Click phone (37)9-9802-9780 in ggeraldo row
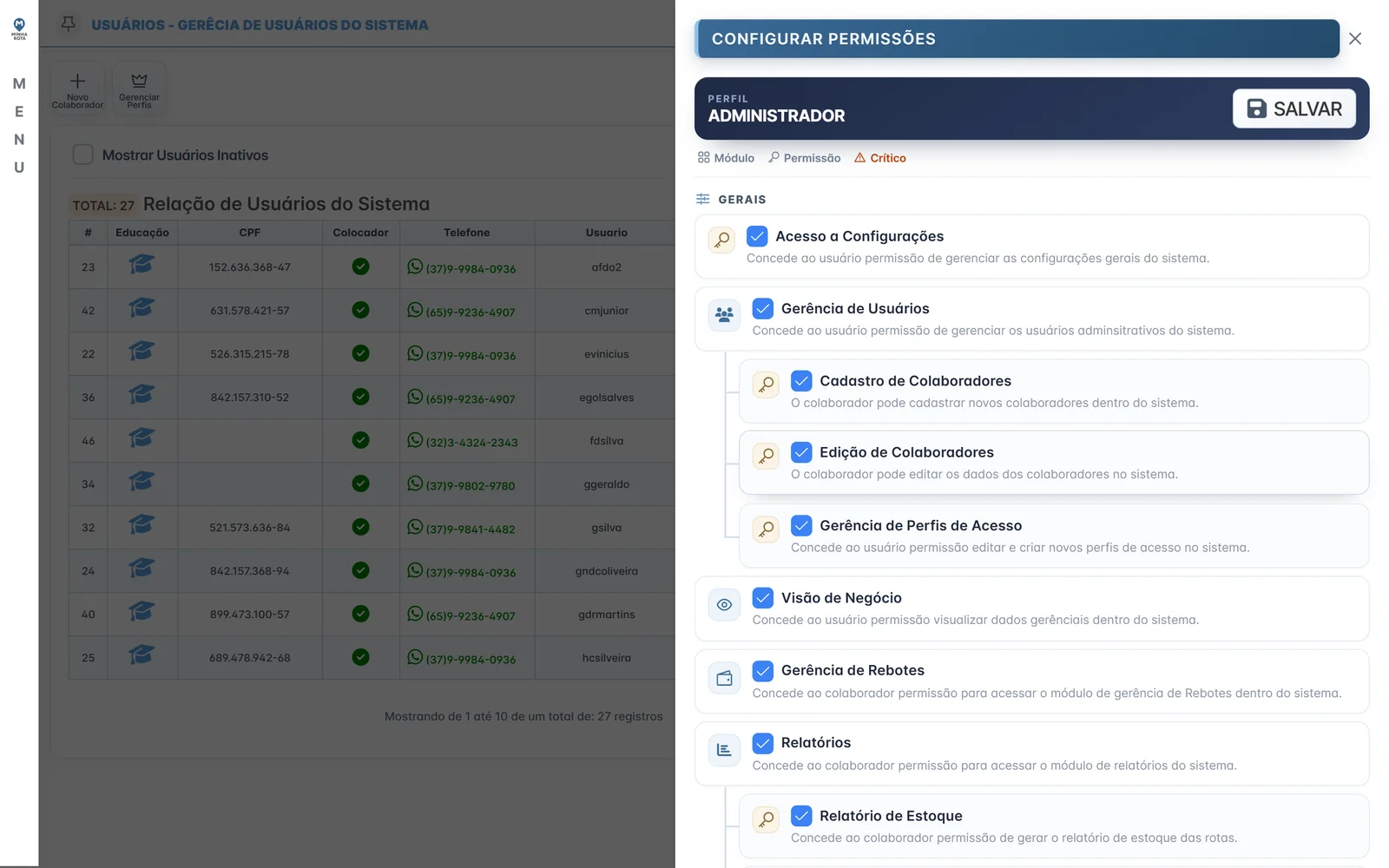This screenshot has width=1389, height=868. [471, 486]
